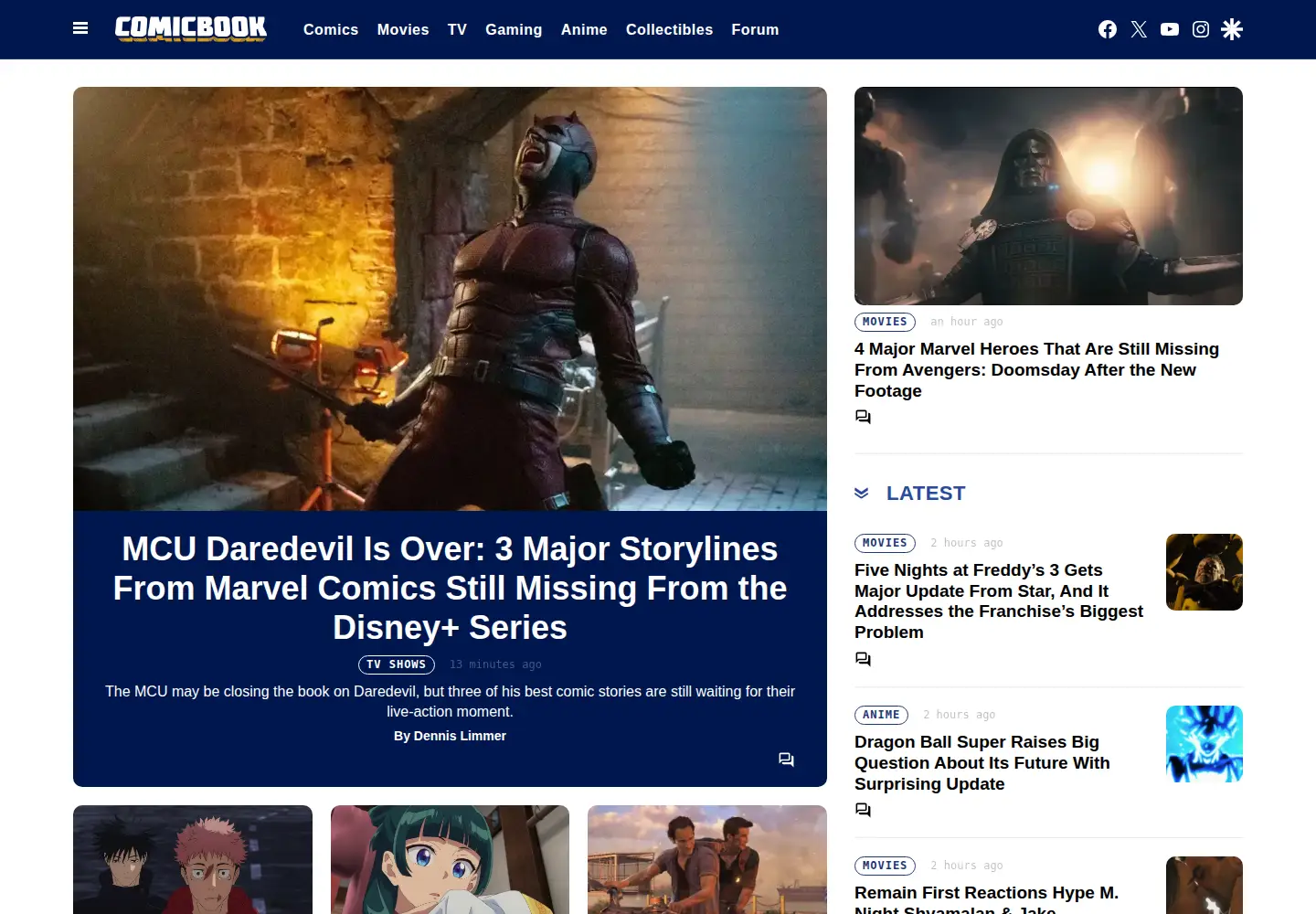Open the Instagram profile icon
1316x914 pixels.
1201,29
